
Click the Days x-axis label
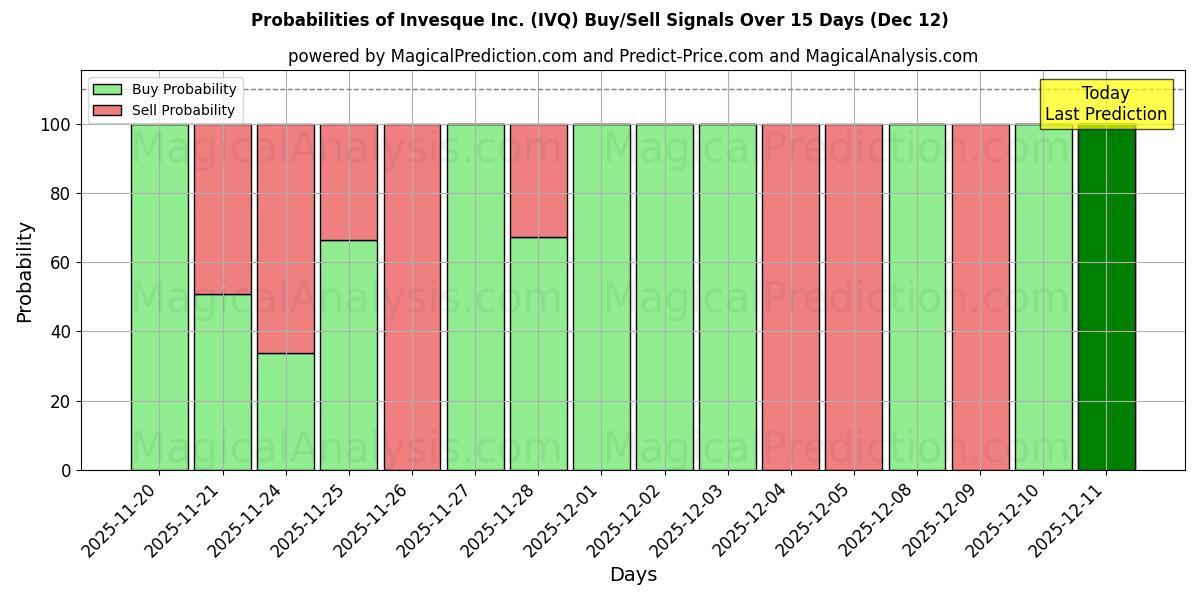[634, 575]
